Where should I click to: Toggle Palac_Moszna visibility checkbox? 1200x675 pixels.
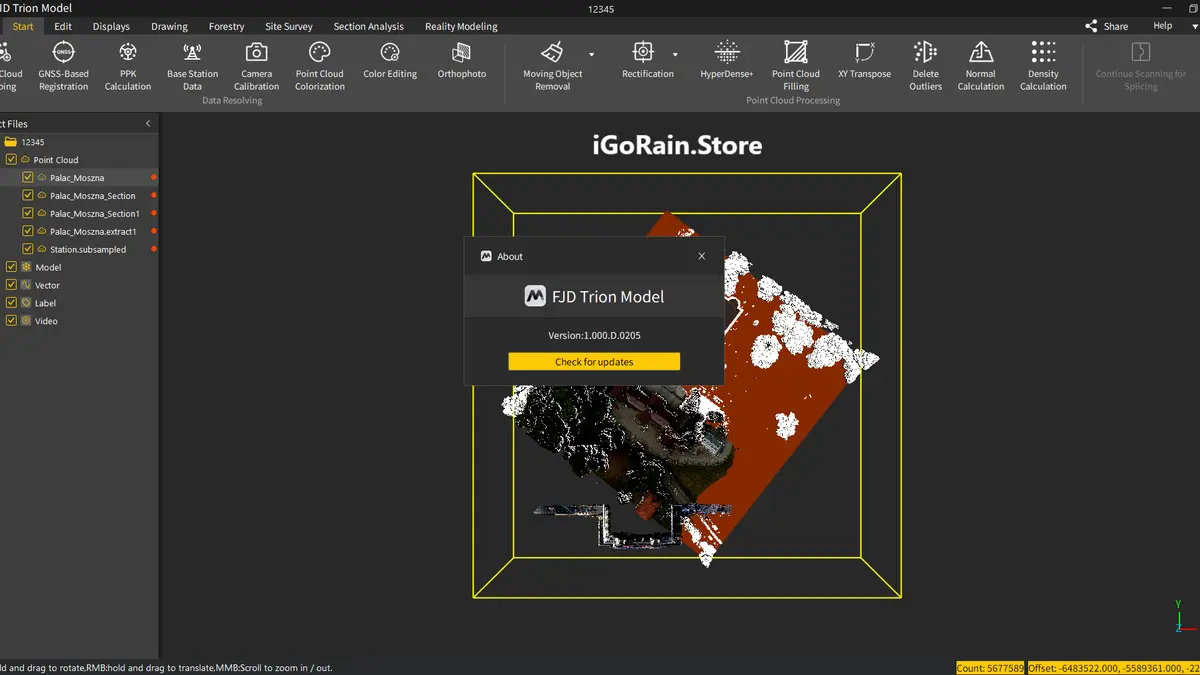[x=28, y=178]
